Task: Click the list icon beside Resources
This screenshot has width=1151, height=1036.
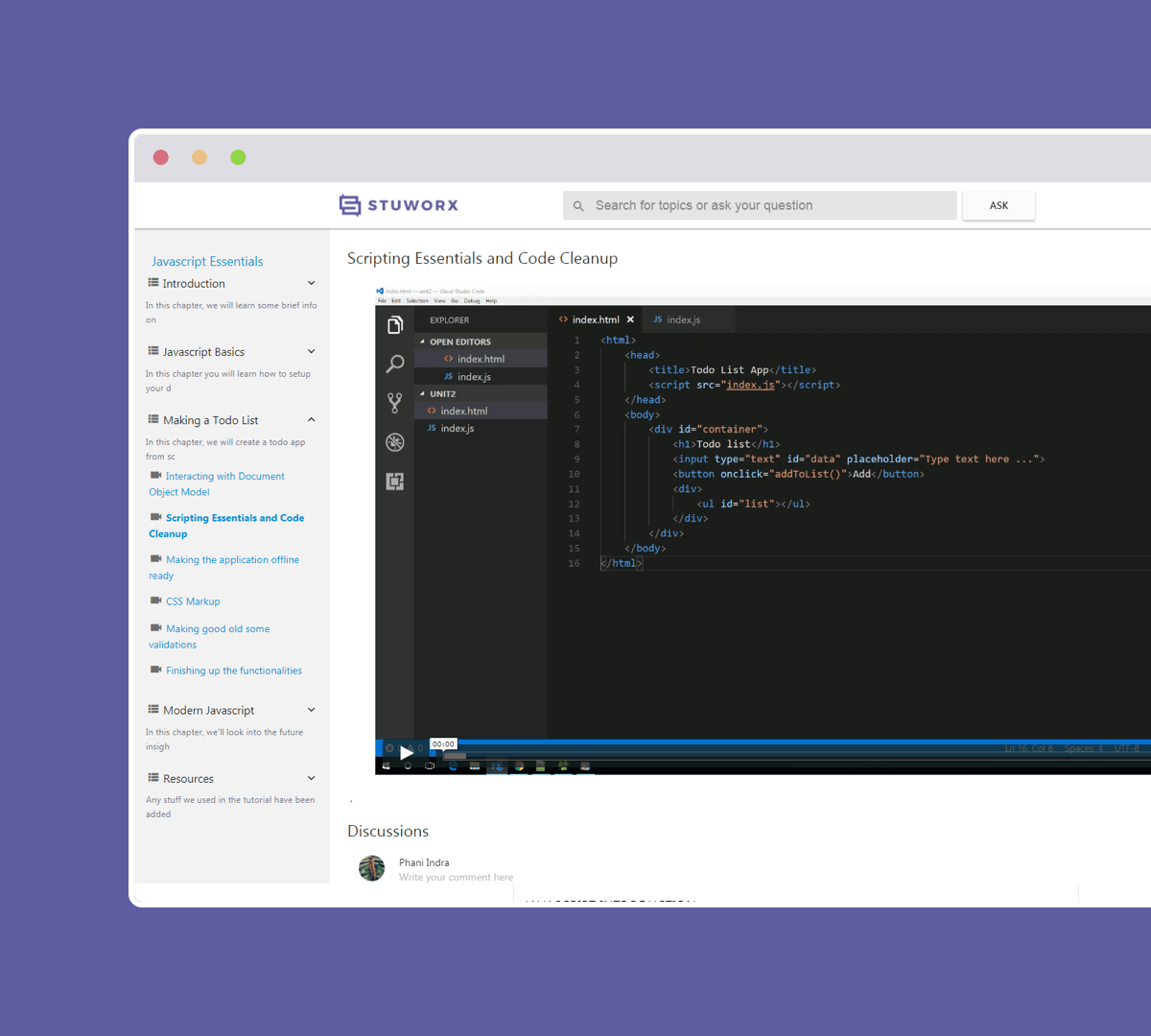Action: click(153, 777)
